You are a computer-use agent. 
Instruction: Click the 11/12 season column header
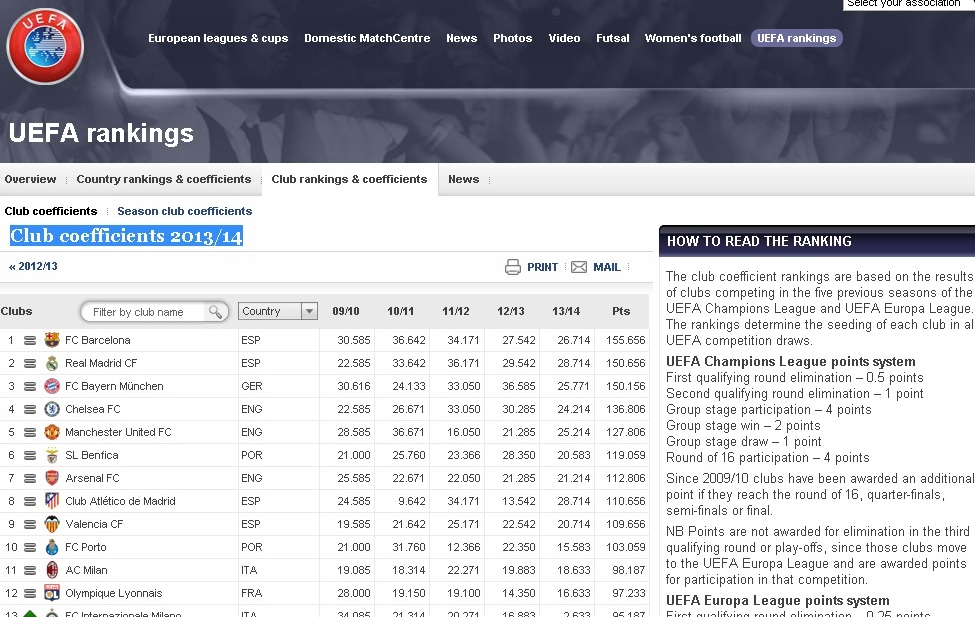click(456, 311)
